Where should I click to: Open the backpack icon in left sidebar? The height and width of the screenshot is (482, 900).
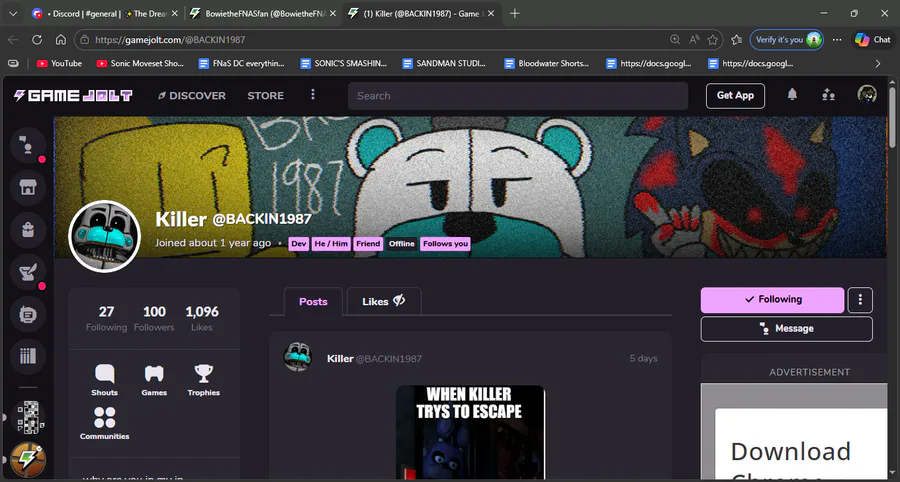(28, 230)
